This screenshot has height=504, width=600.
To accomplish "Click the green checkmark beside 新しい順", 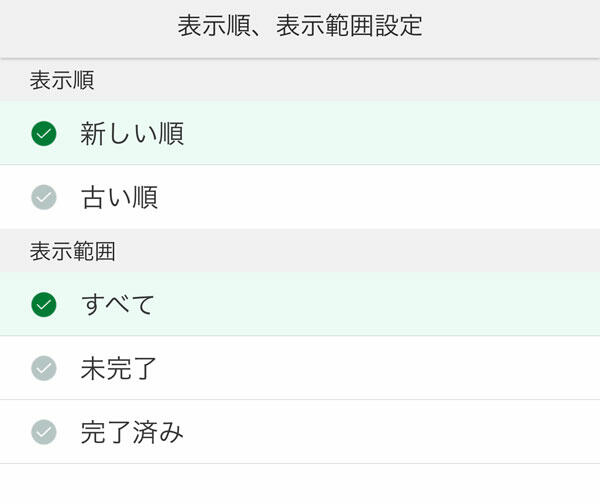I will pos(43,133).
